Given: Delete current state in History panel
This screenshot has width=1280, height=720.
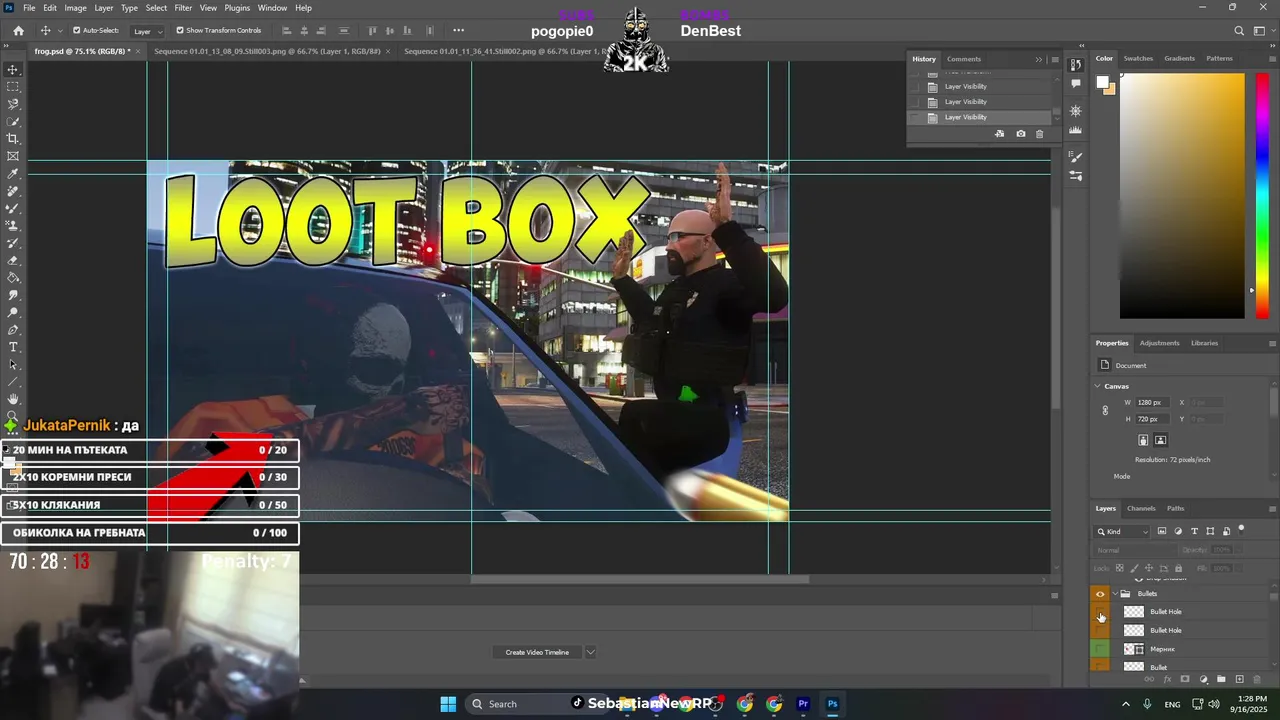Looking at the screenshot, I should (x=1039, y=134).
